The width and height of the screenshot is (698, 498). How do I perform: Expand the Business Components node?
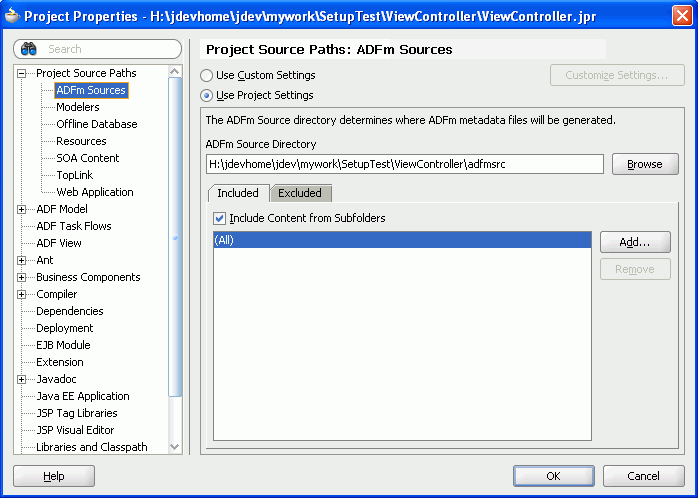21,277
